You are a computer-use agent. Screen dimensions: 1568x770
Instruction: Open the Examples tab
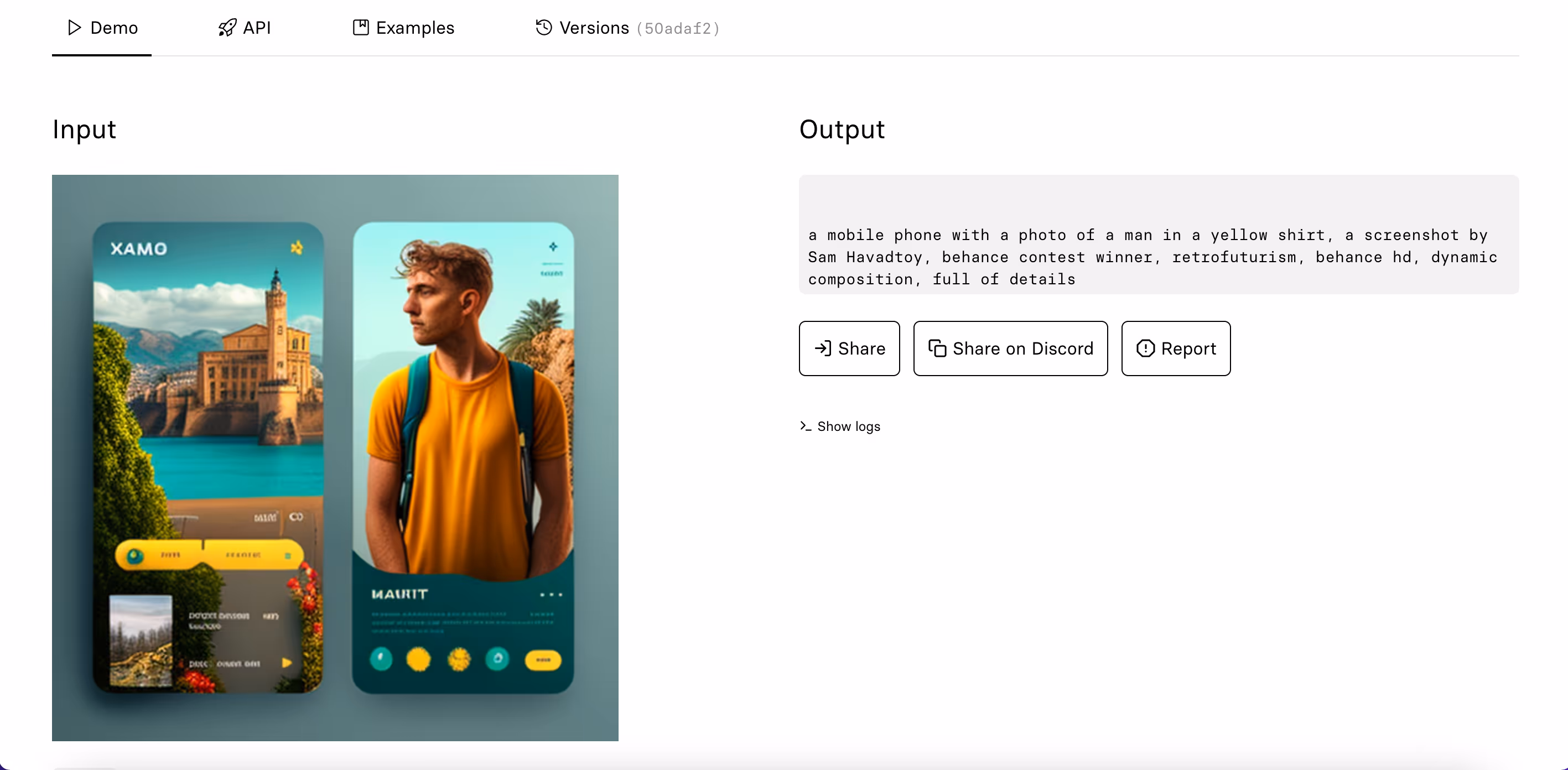pyautogui.click(x=403, y=28)
